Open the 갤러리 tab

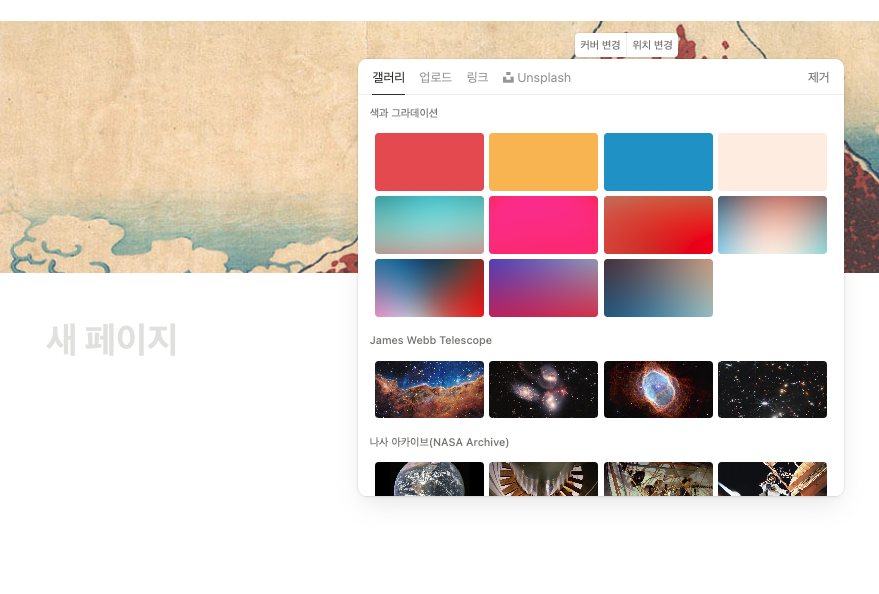(388, 77)
